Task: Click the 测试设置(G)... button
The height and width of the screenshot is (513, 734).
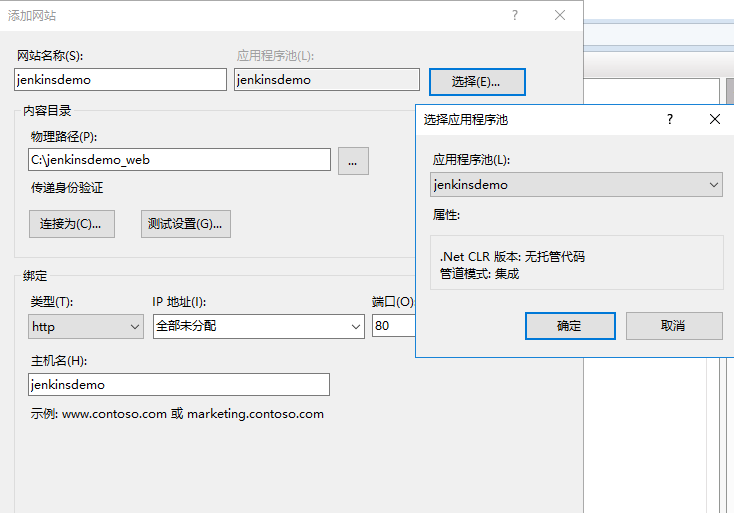Action: (186, 224)
